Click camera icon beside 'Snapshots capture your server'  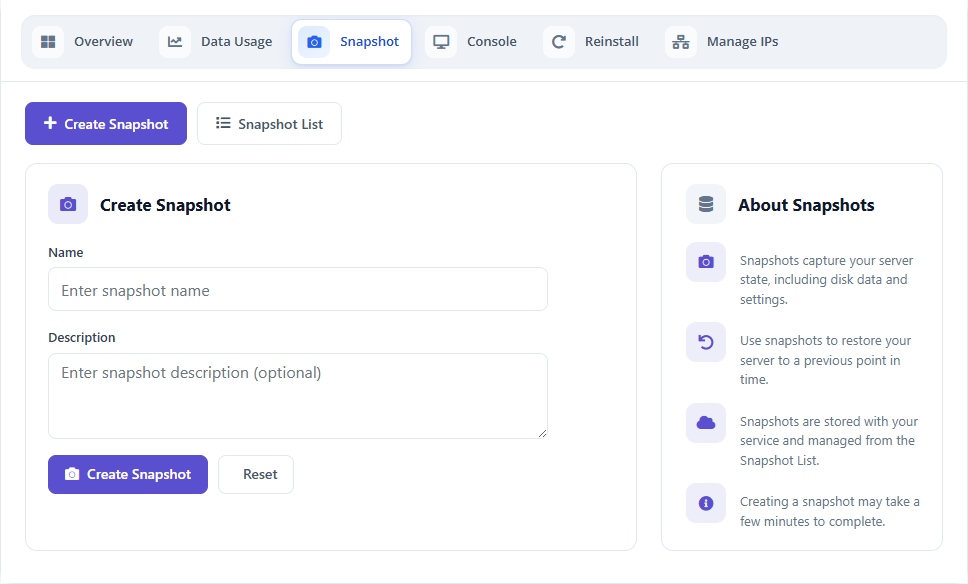point(706,262)
